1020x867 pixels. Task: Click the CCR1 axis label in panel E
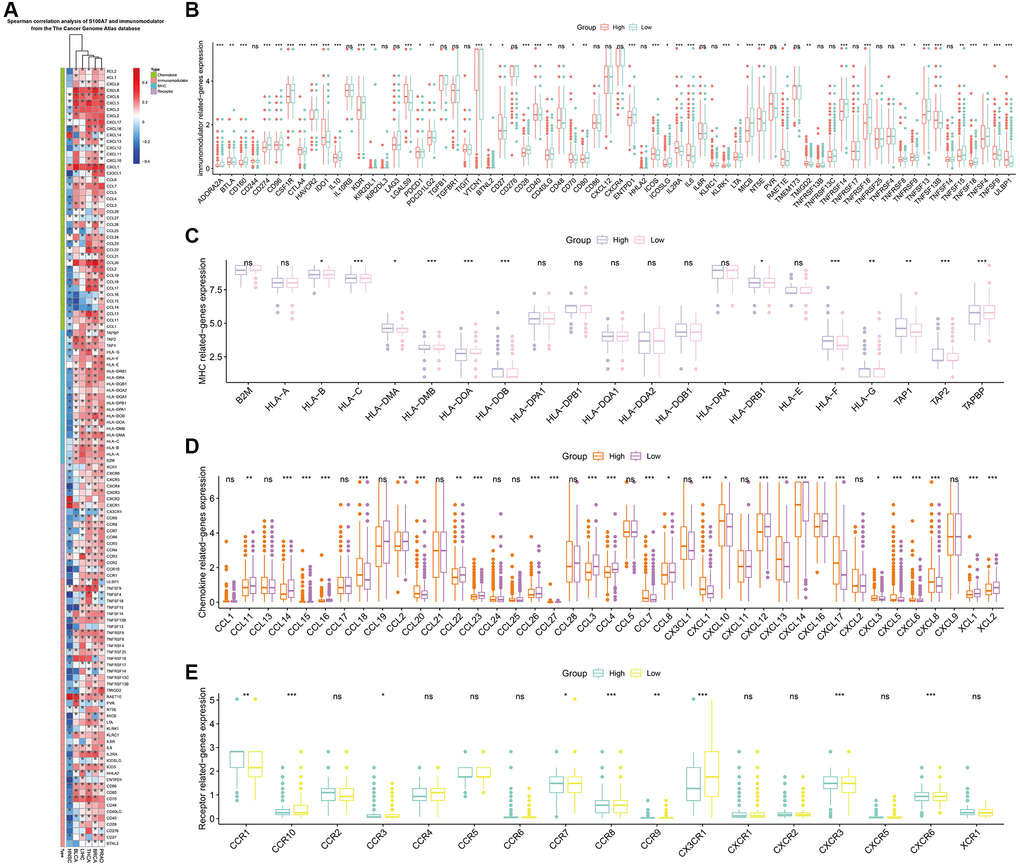pyautogui.click(x=242, y=840)
